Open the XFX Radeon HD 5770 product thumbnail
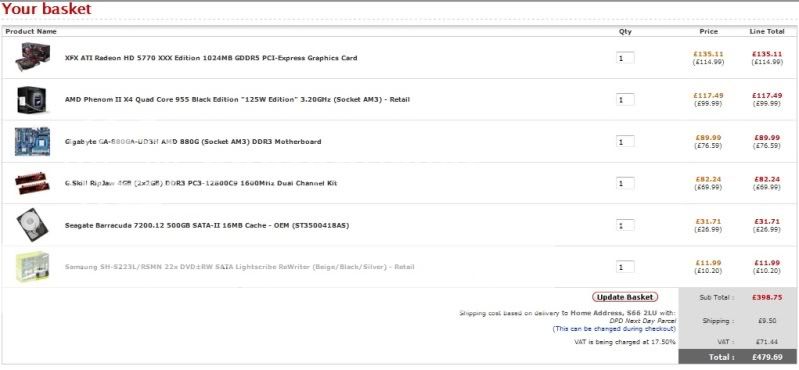 point(32,57)
